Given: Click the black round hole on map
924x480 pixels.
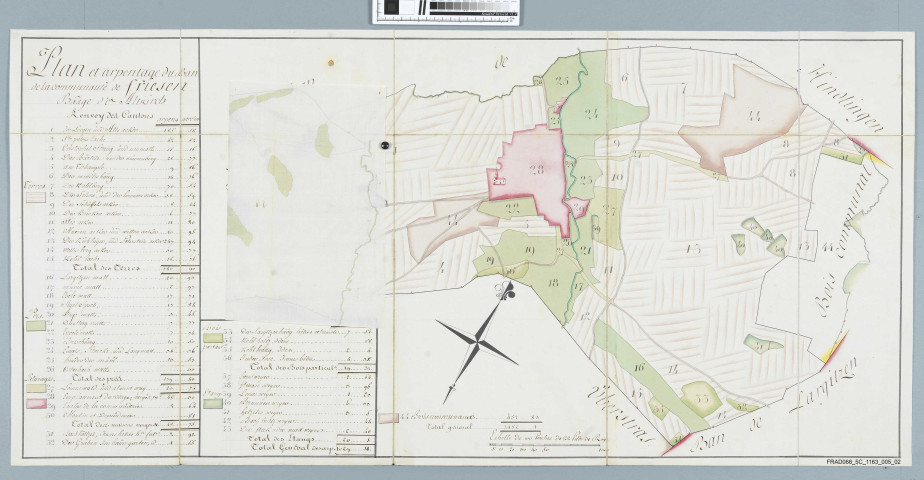Looking at the screenshot, I should (x=383, y=147).
